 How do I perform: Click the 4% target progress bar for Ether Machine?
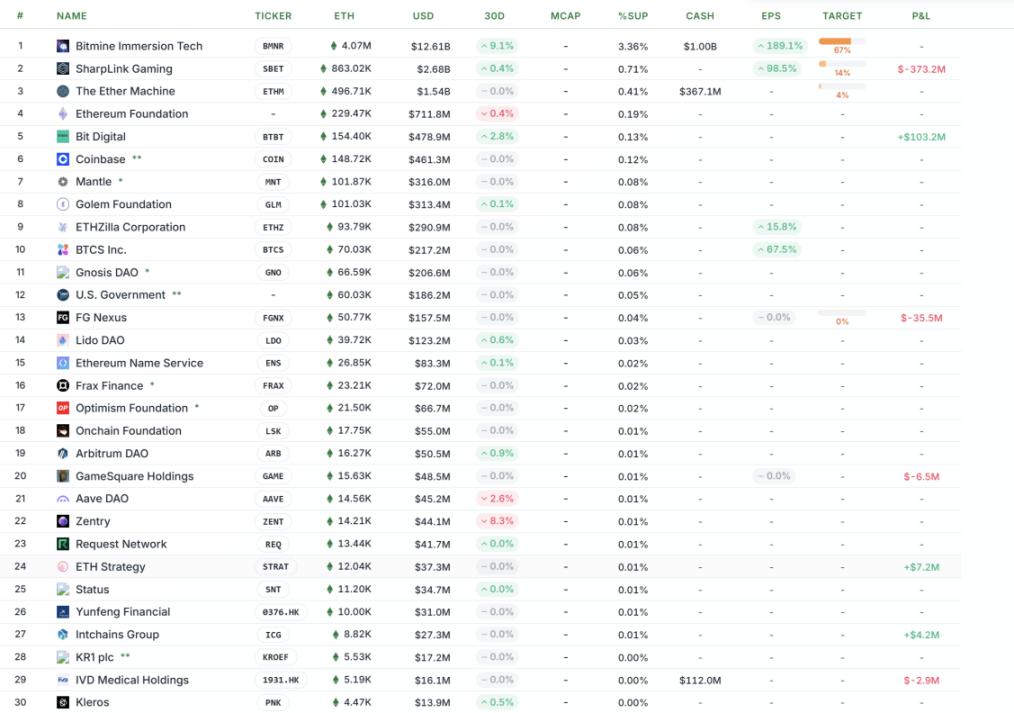pos(842,87)
